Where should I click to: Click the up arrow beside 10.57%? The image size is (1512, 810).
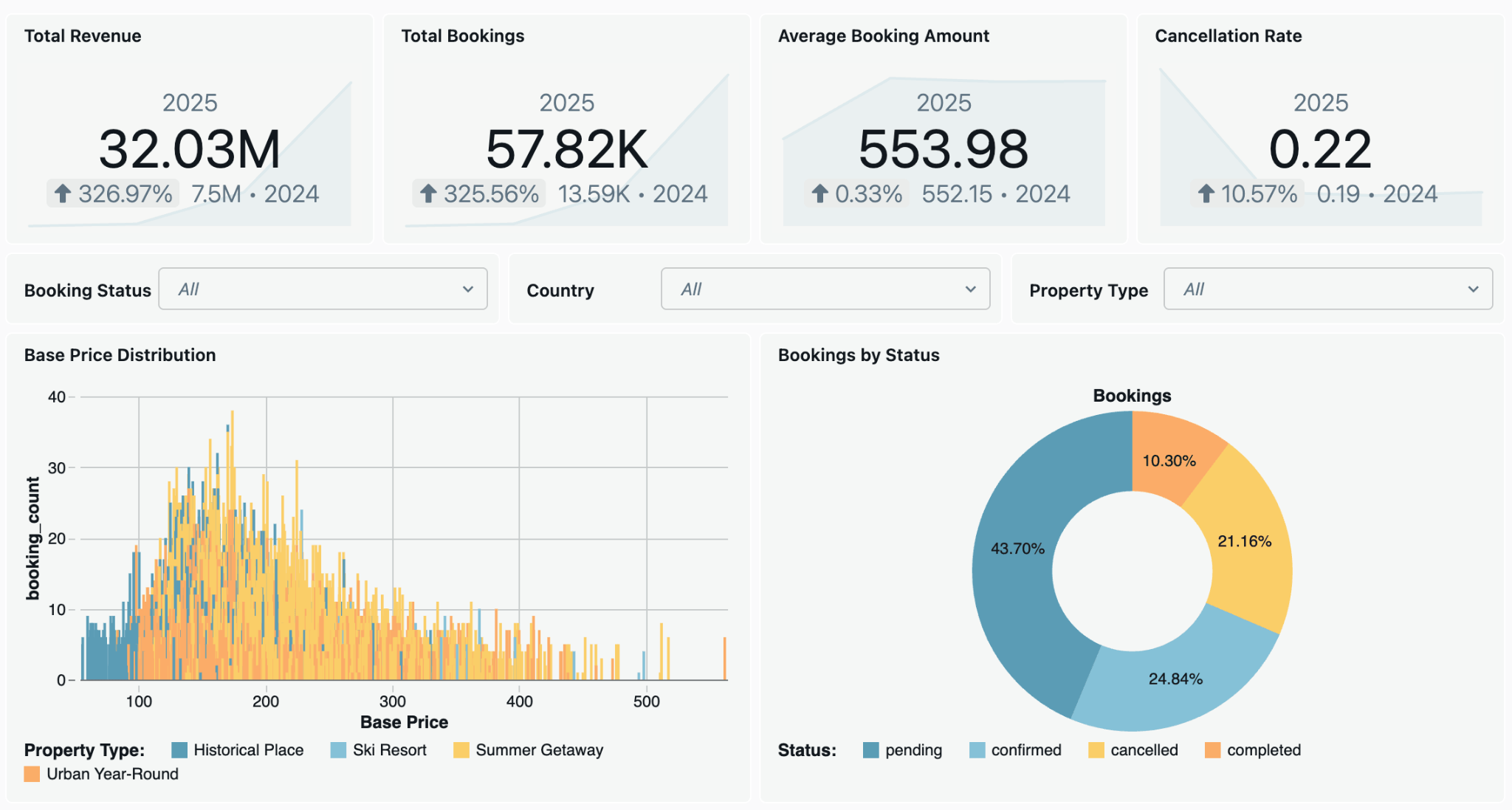point(1206,193)
